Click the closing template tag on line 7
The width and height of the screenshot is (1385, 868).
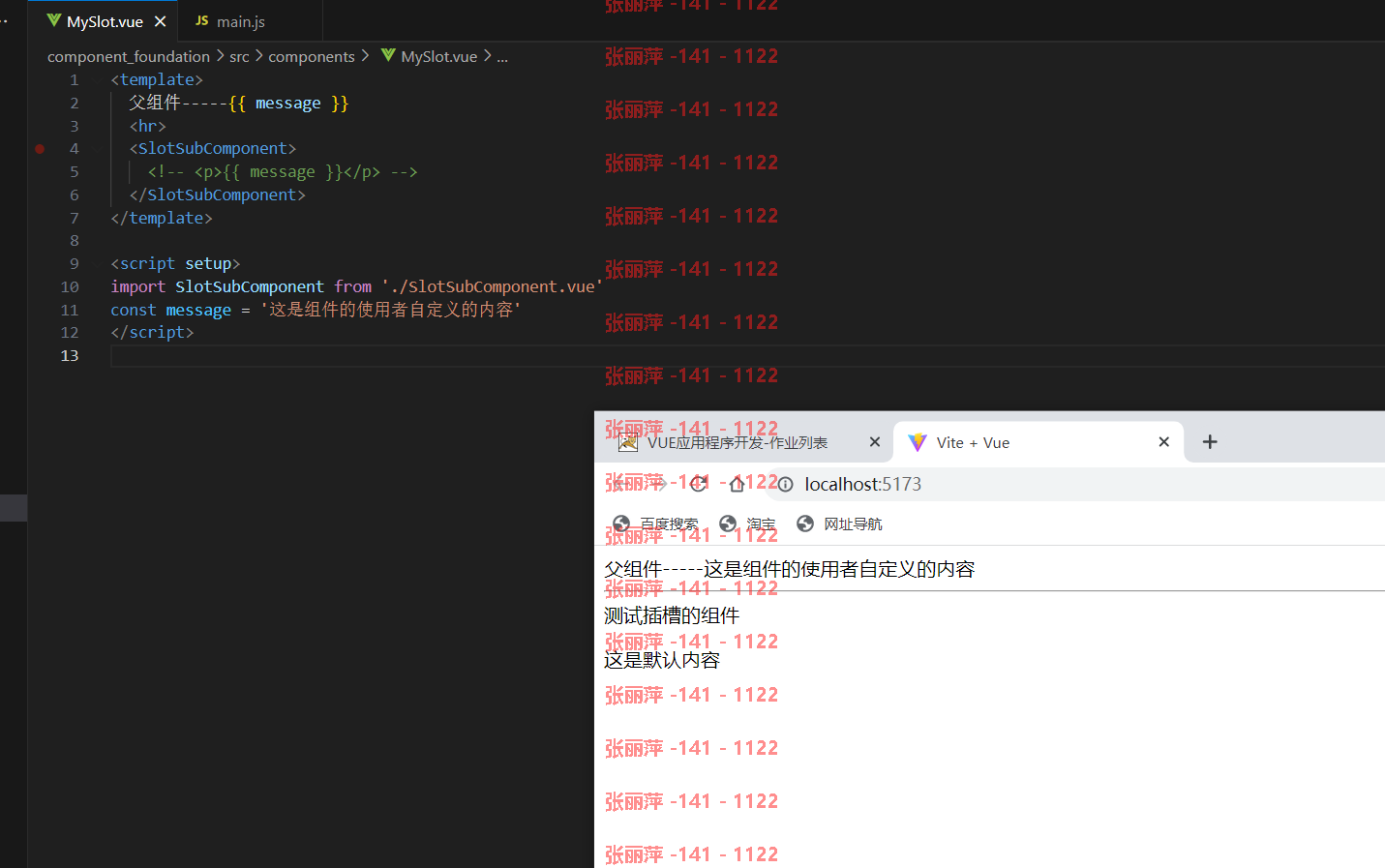point(162,218)
